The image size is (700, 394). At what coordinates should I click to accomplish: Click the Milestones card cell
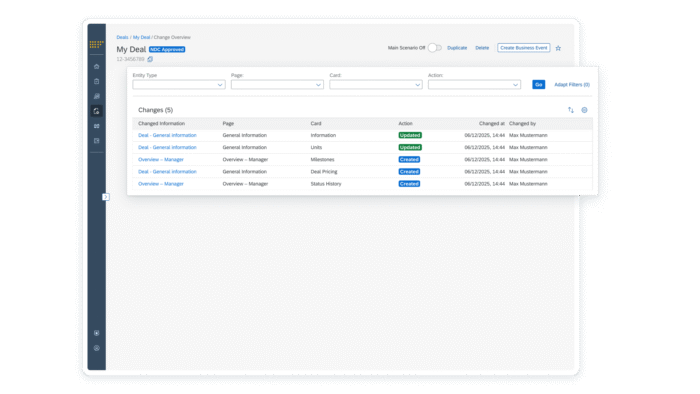[322, 159]
